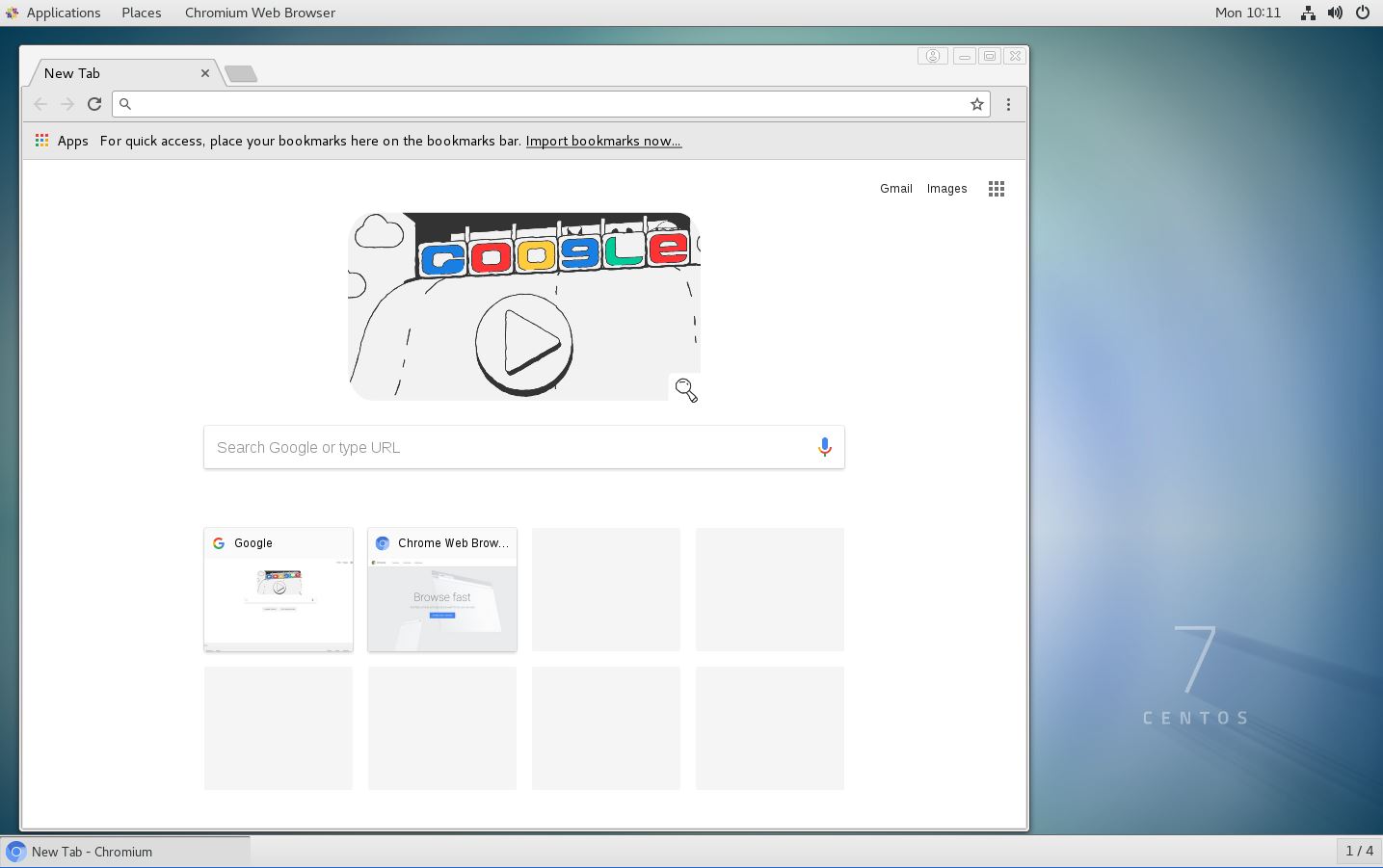This screenshot has height=868, width=1383.
Task: Open the network status icon in top panel
Action: click(x=1308, y=13)
